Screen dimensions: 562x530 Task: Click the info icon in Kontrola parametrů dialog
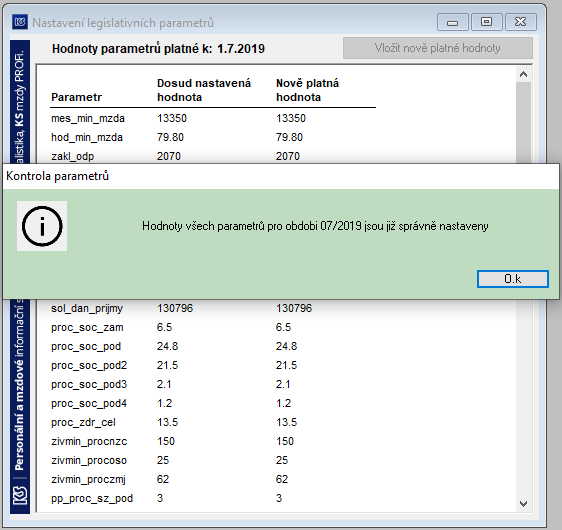42,226
